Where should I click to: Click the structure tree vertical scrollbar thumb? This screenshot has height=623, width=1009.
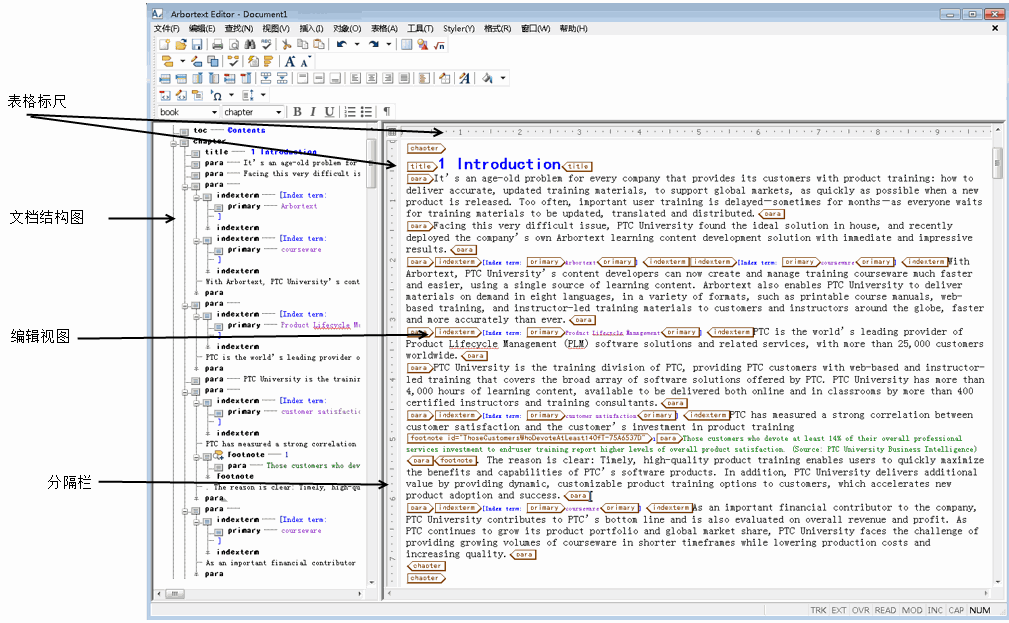point(371,163)
